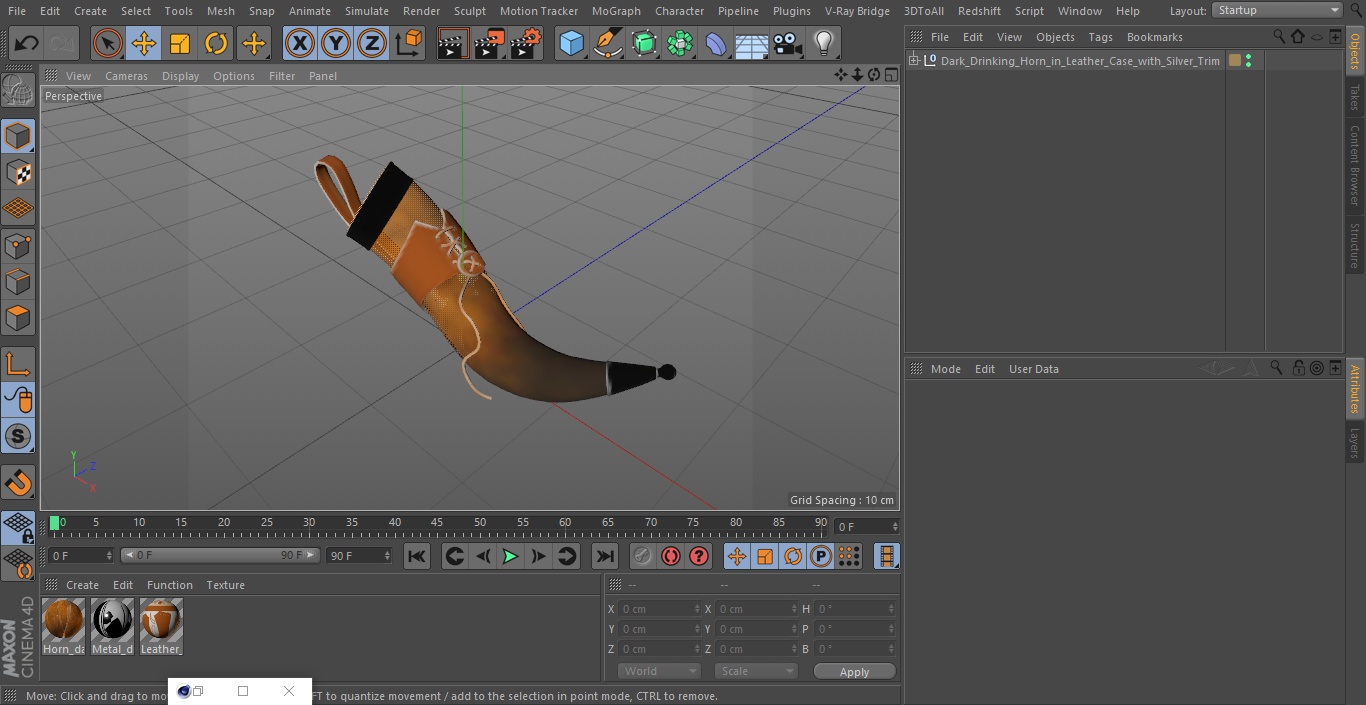Click the frame range slider bar
Screen dimensions: 1366x705
[220, 555]
